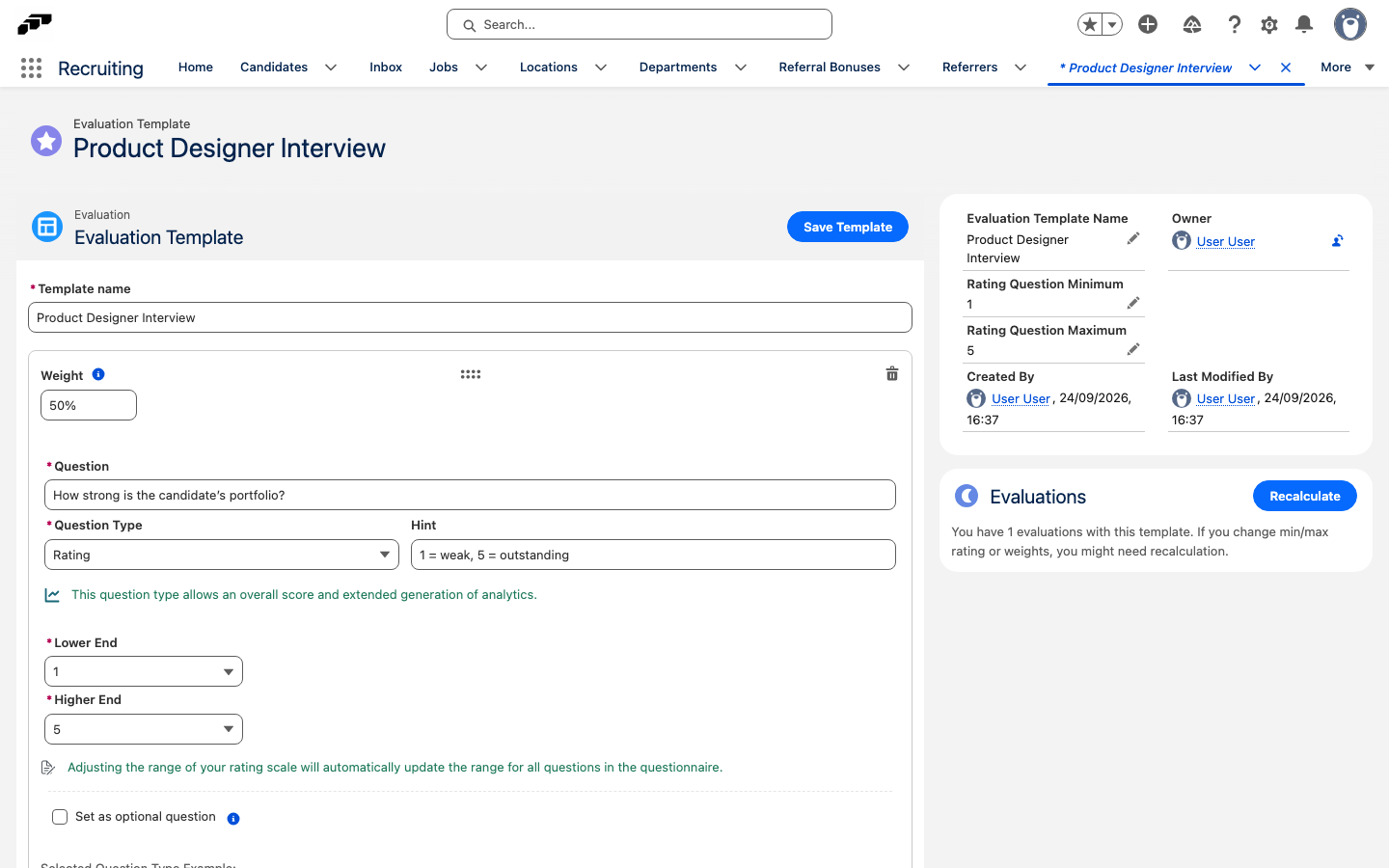Click the Last Modified By avatar icon
The height and width of the screenshot is (868, 1389).
coord(1182,398)
